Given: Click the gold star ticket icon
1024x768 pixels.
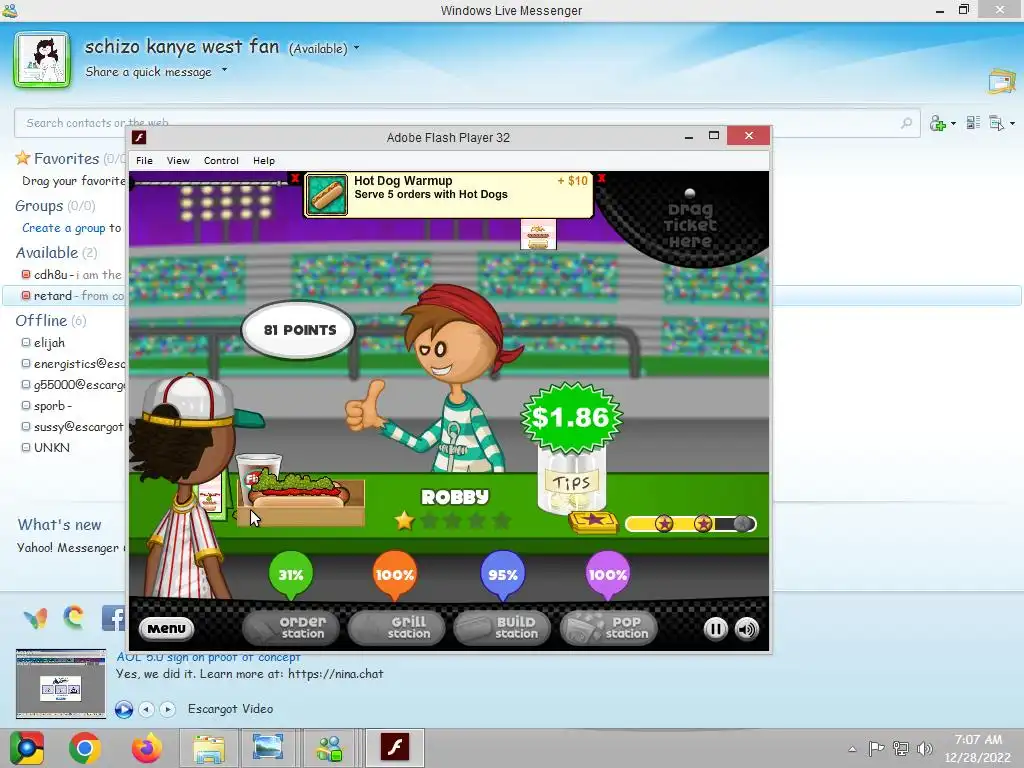Looking at the screenshot, I should pos(593,522).
